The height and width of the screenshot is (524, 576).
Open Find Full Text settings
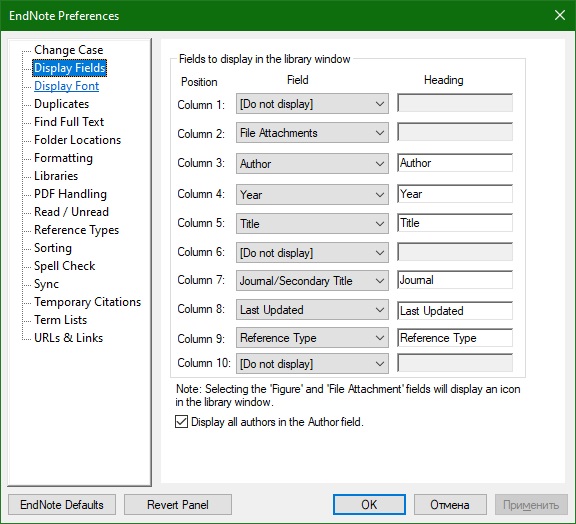(x=69, y=122)
